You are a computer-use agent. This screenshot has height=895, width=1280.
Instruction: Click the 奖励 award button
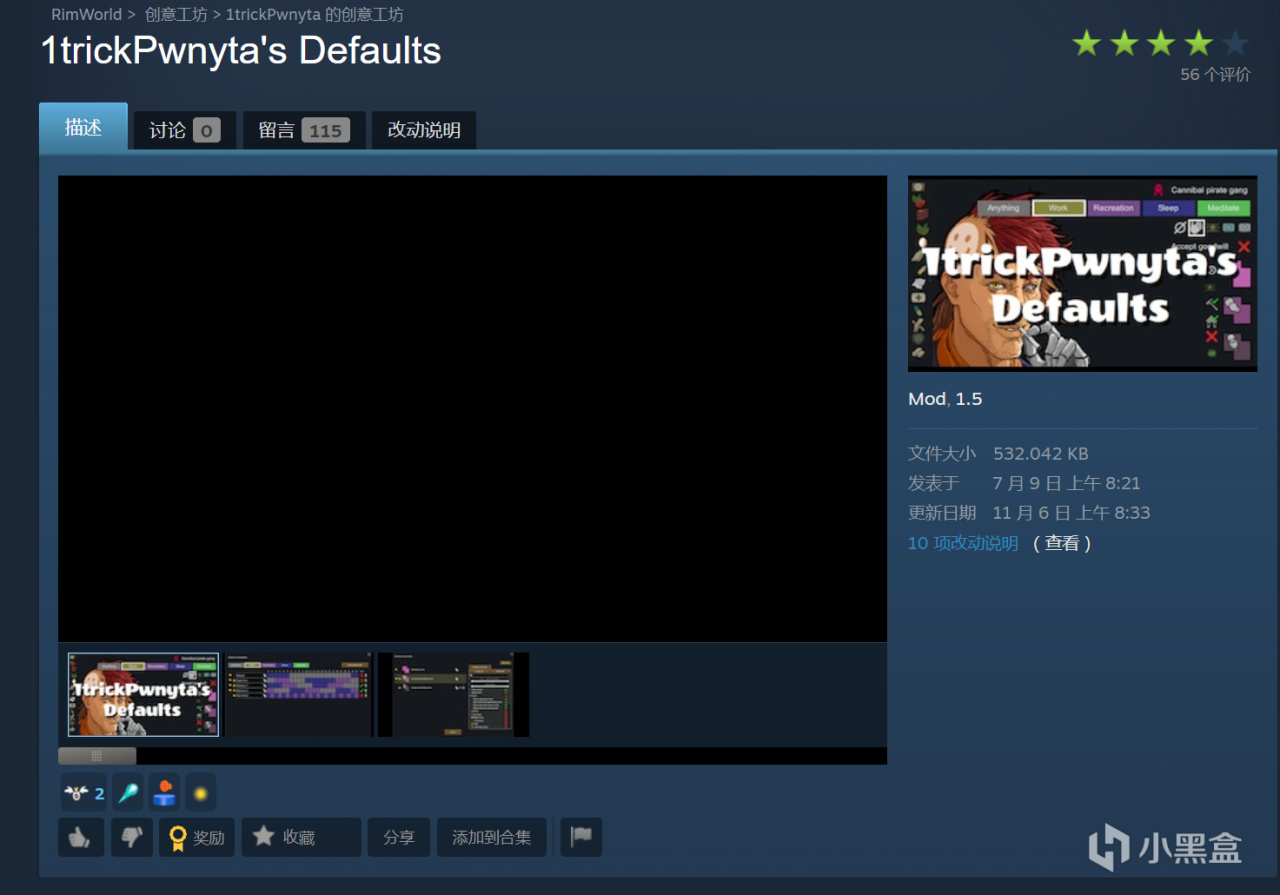[x=197, y=837]
